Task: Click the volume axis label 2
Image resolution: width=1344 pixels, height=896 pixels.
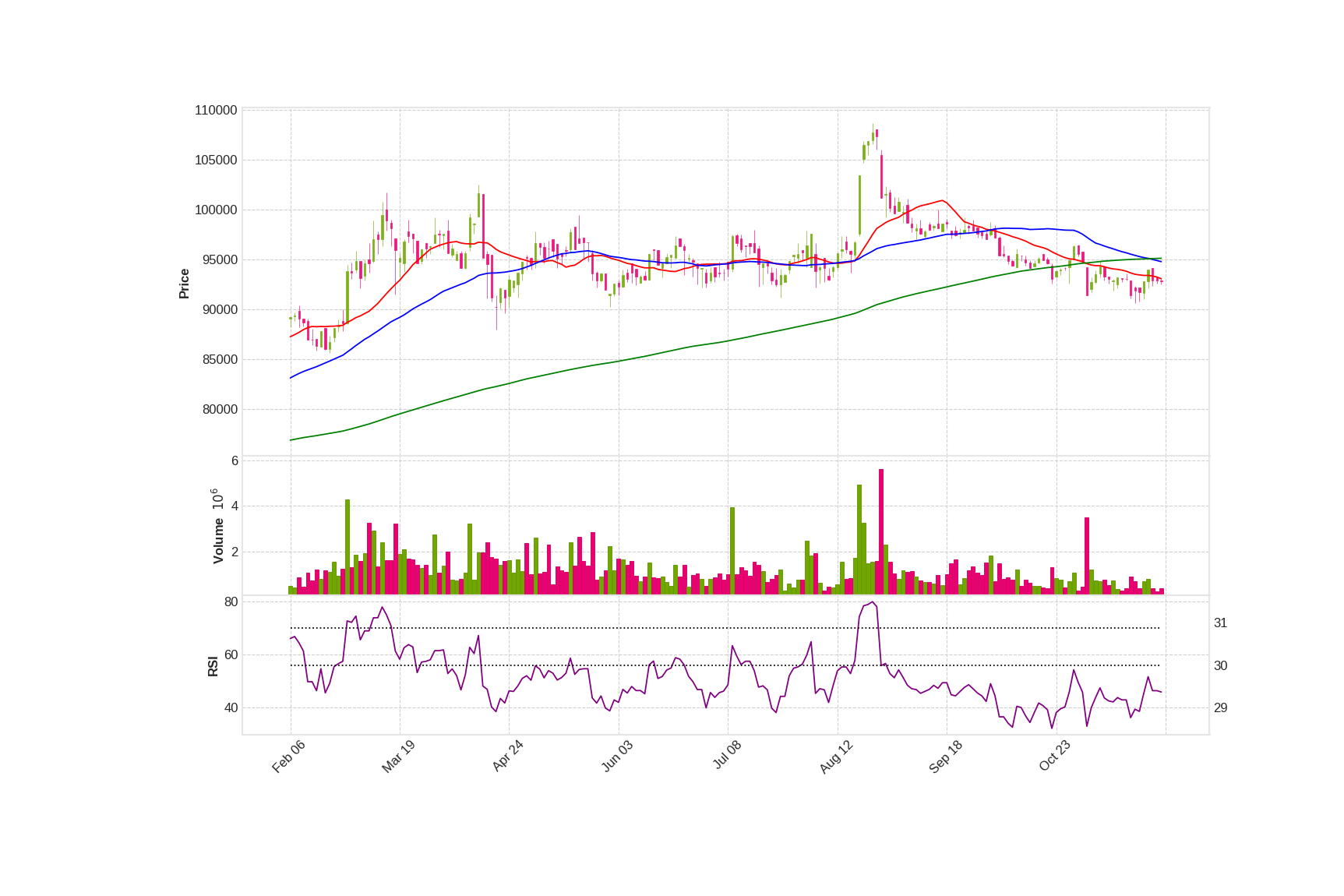Action: [235, 552]
